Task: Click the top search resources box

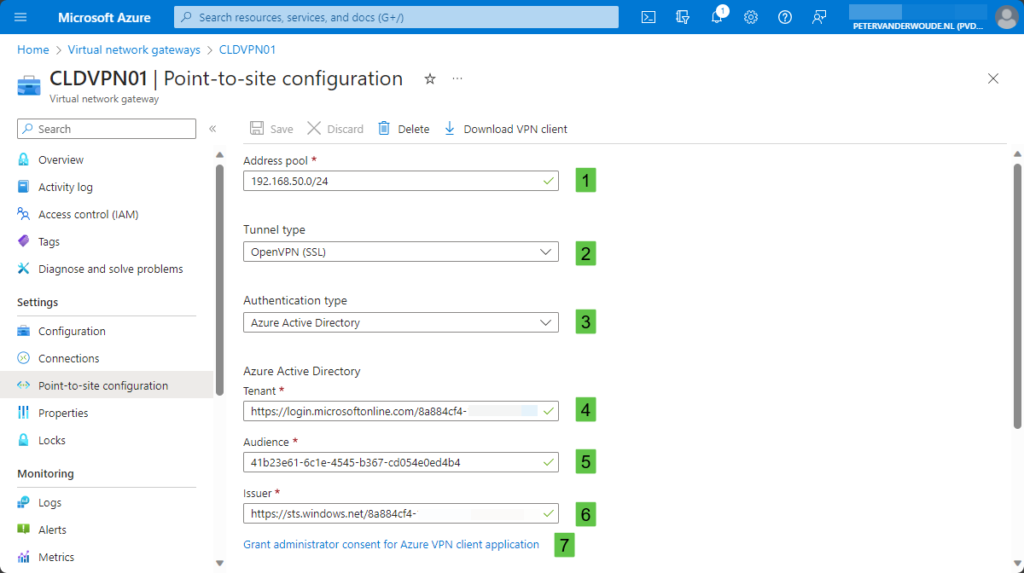Action: pyautogui.click(x=396, y=17)
